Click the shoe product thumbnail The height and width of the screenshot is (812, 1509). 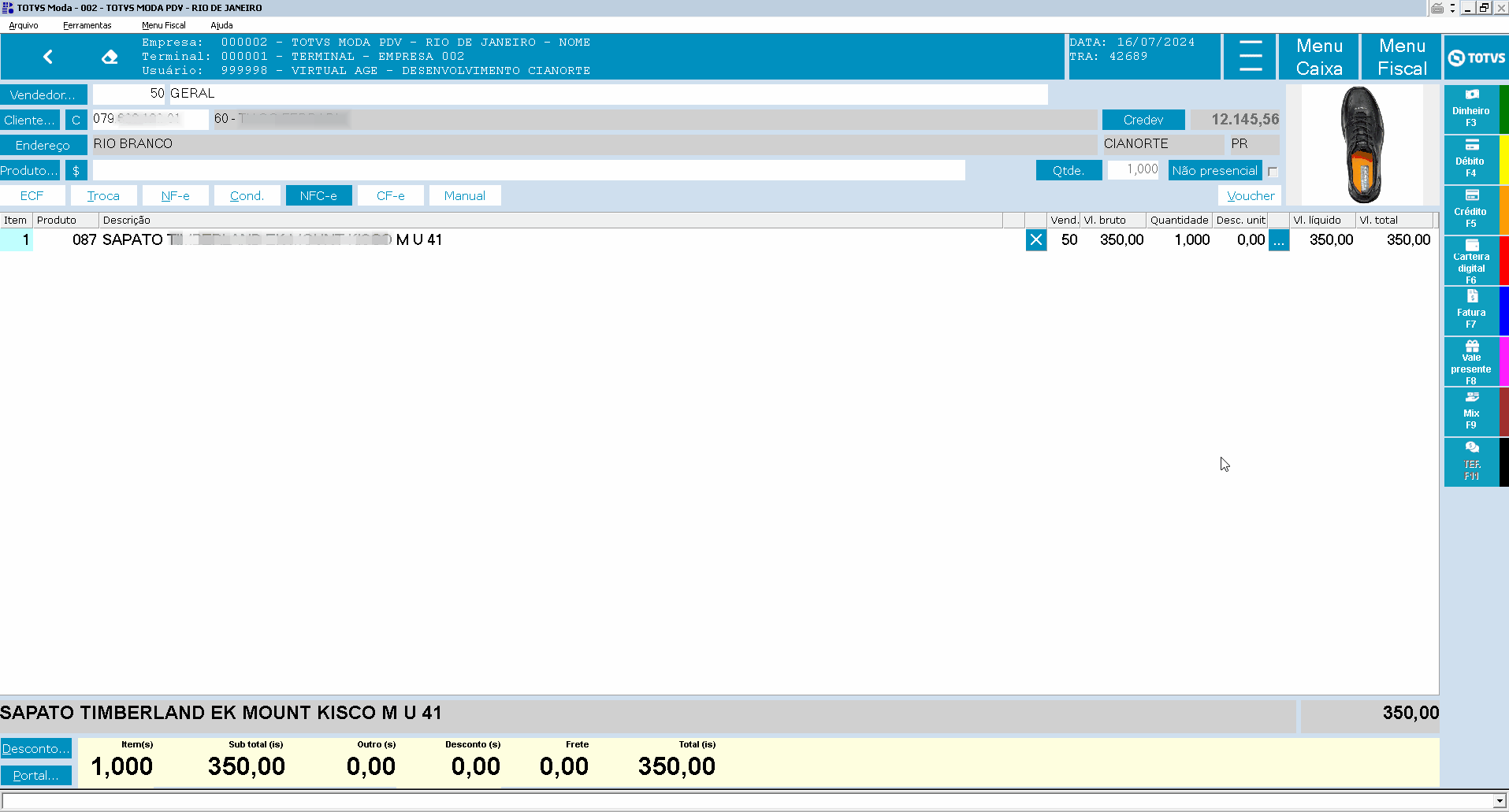tap(1362, 144)
